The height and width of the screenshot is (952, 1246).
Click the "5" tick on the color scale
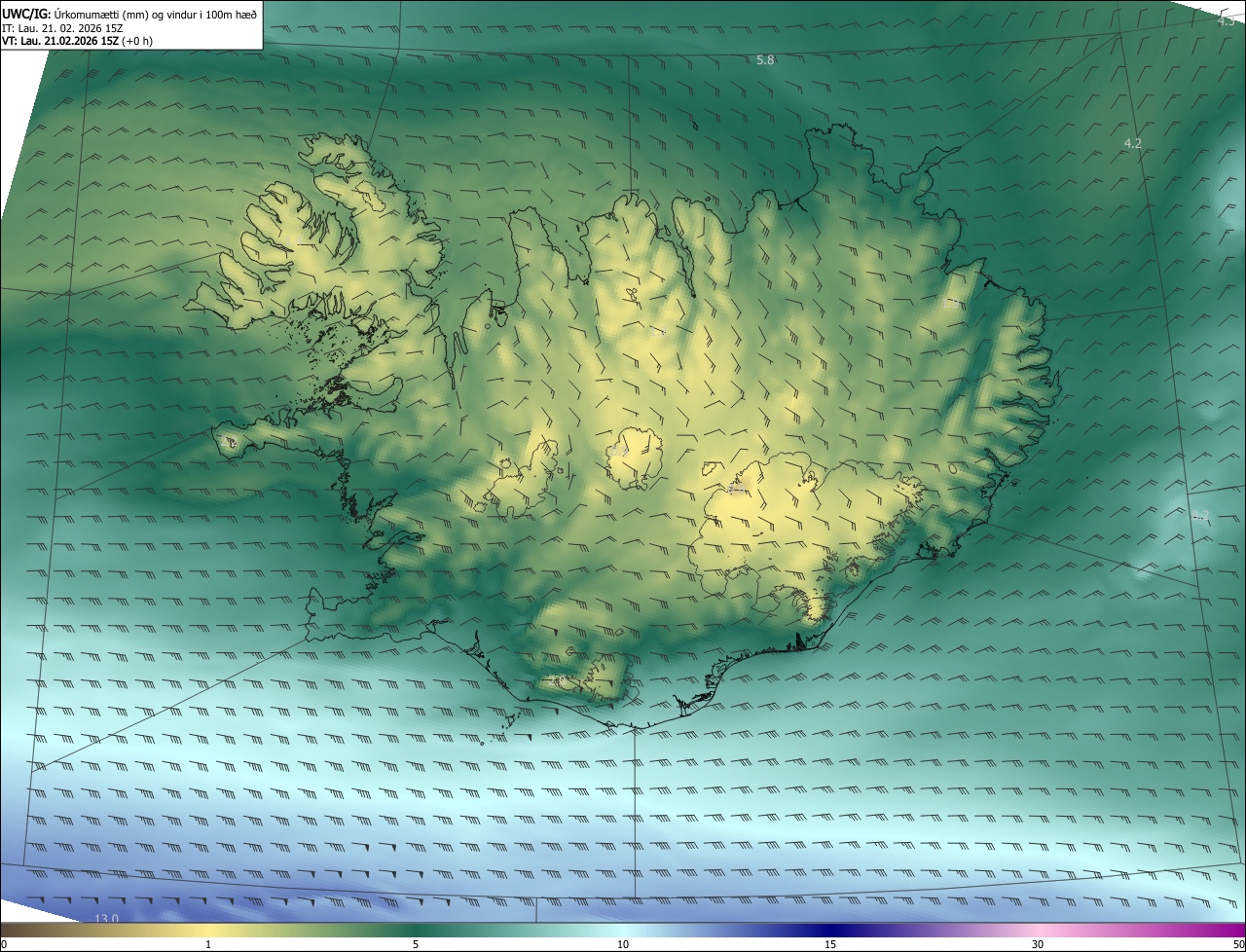(x=416, y=944)
